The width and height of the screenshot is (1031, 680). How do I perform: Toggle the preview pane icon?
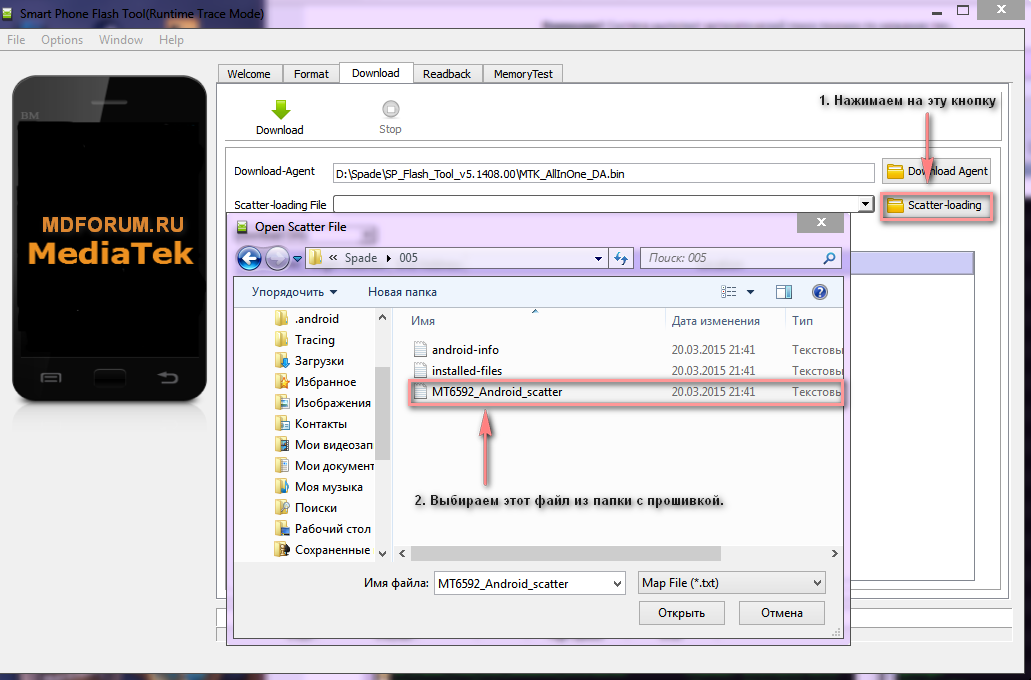[x=784, y=292]
